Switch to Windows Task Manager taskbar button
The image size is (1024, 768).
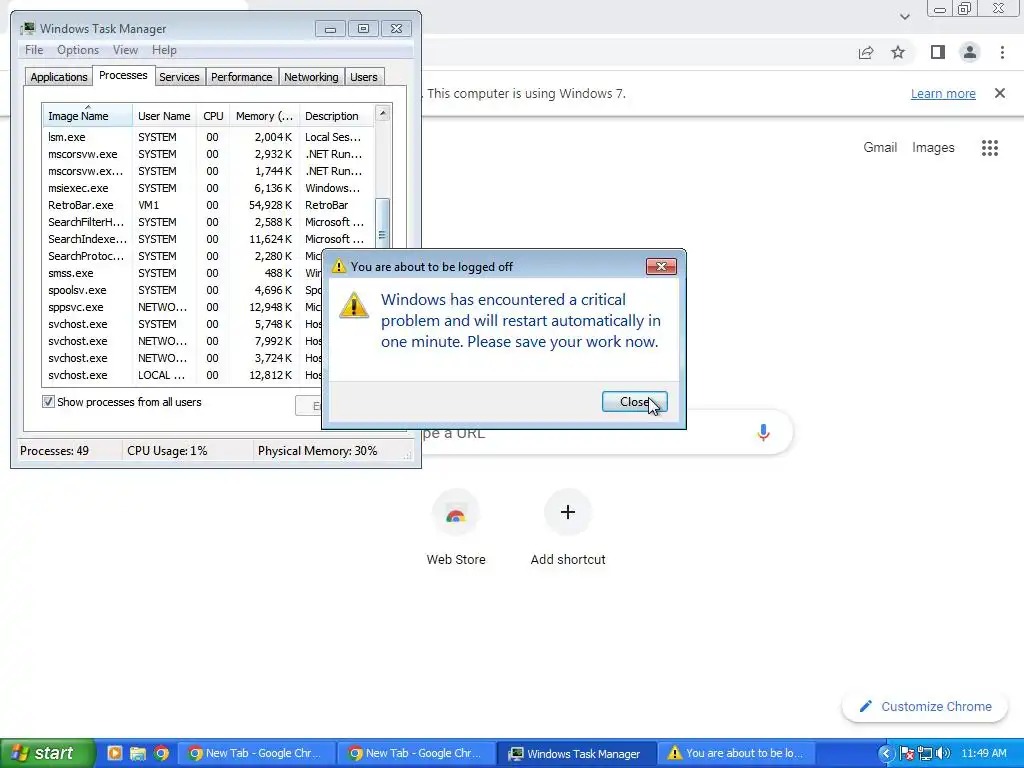(575, 753)
